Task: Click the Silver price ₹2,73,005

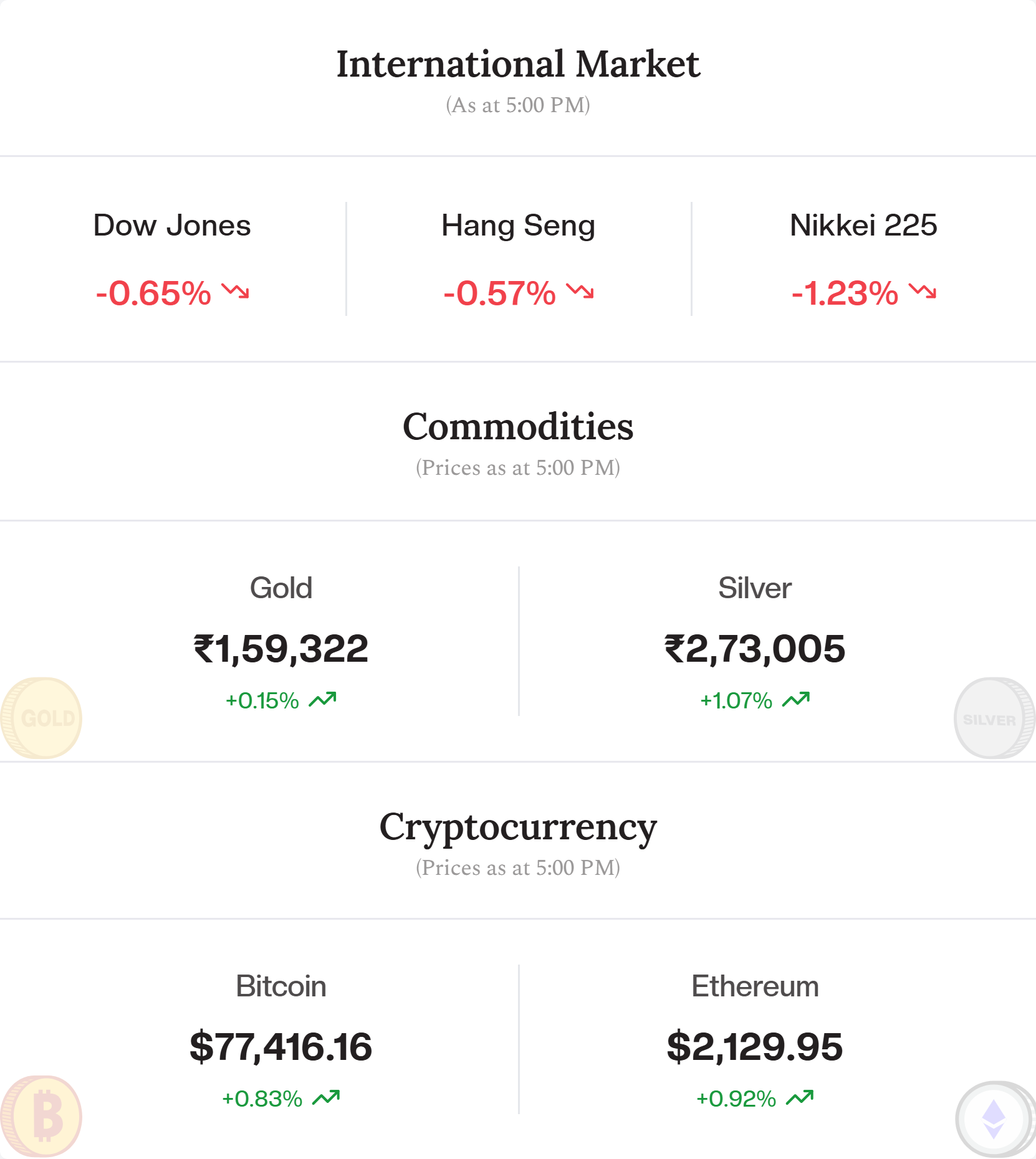Action: [755, 649]
